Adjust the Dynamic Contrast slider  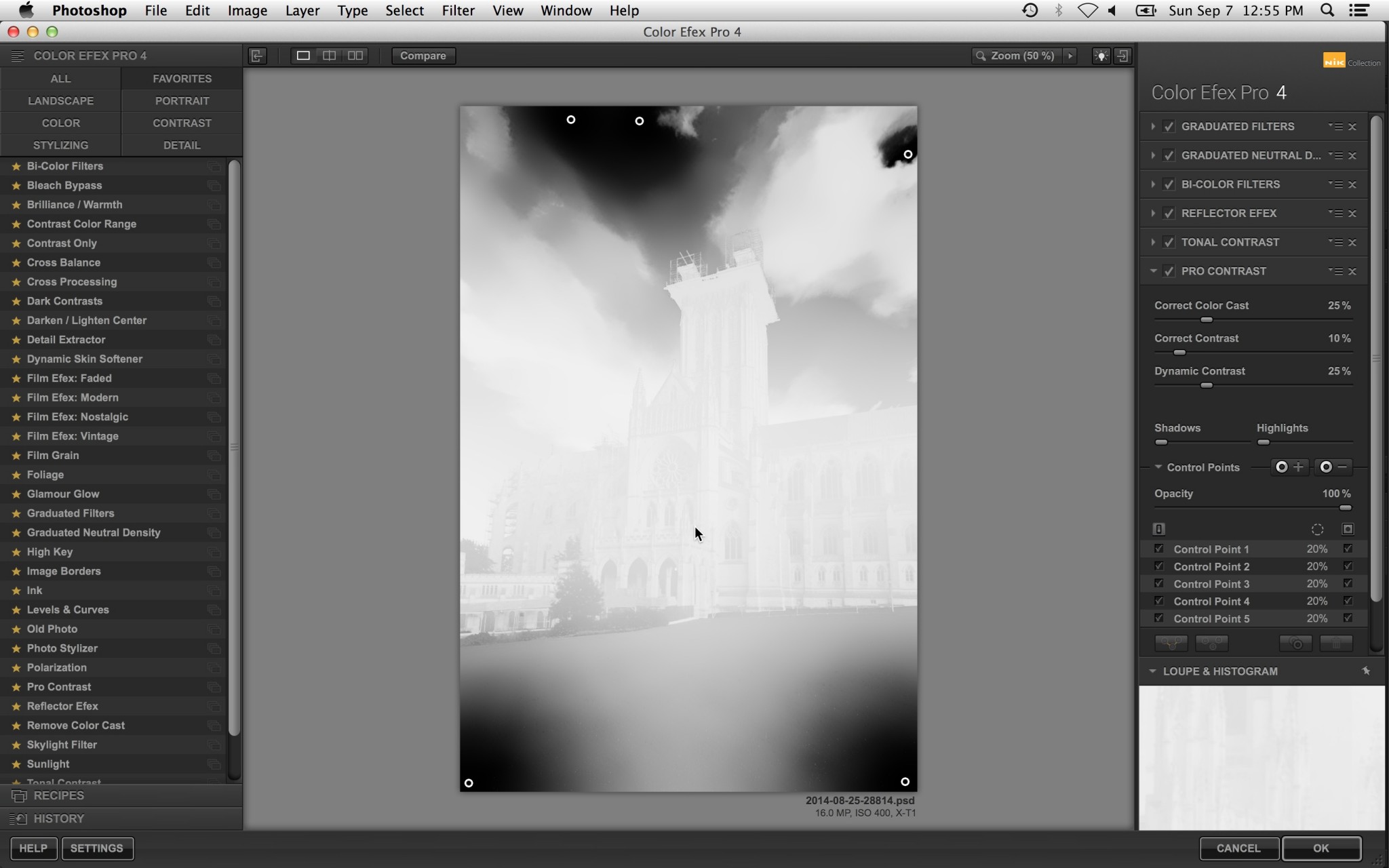point(1206,385)
